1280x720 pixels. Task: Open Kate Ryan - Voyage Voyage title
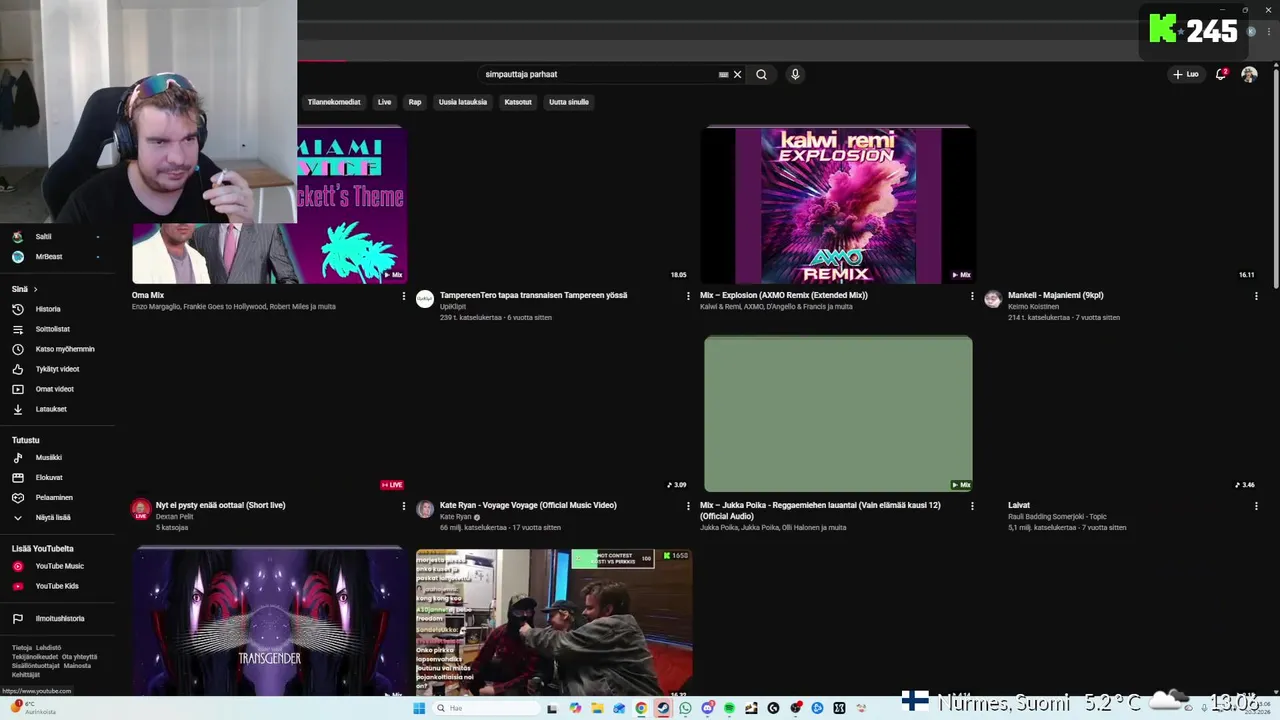click(528, 505)
